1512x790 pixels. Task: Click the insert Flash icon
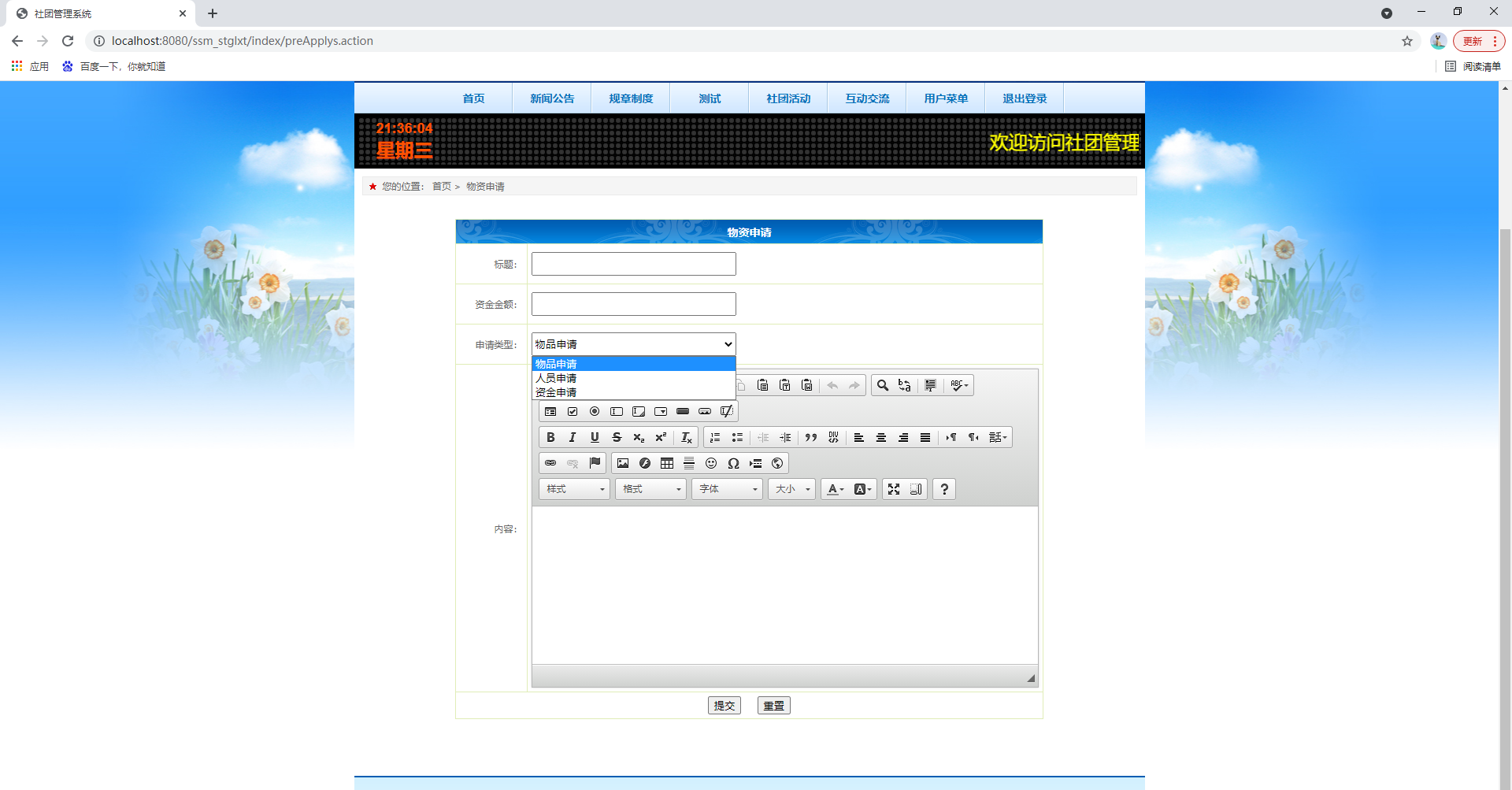pos(645,463)
